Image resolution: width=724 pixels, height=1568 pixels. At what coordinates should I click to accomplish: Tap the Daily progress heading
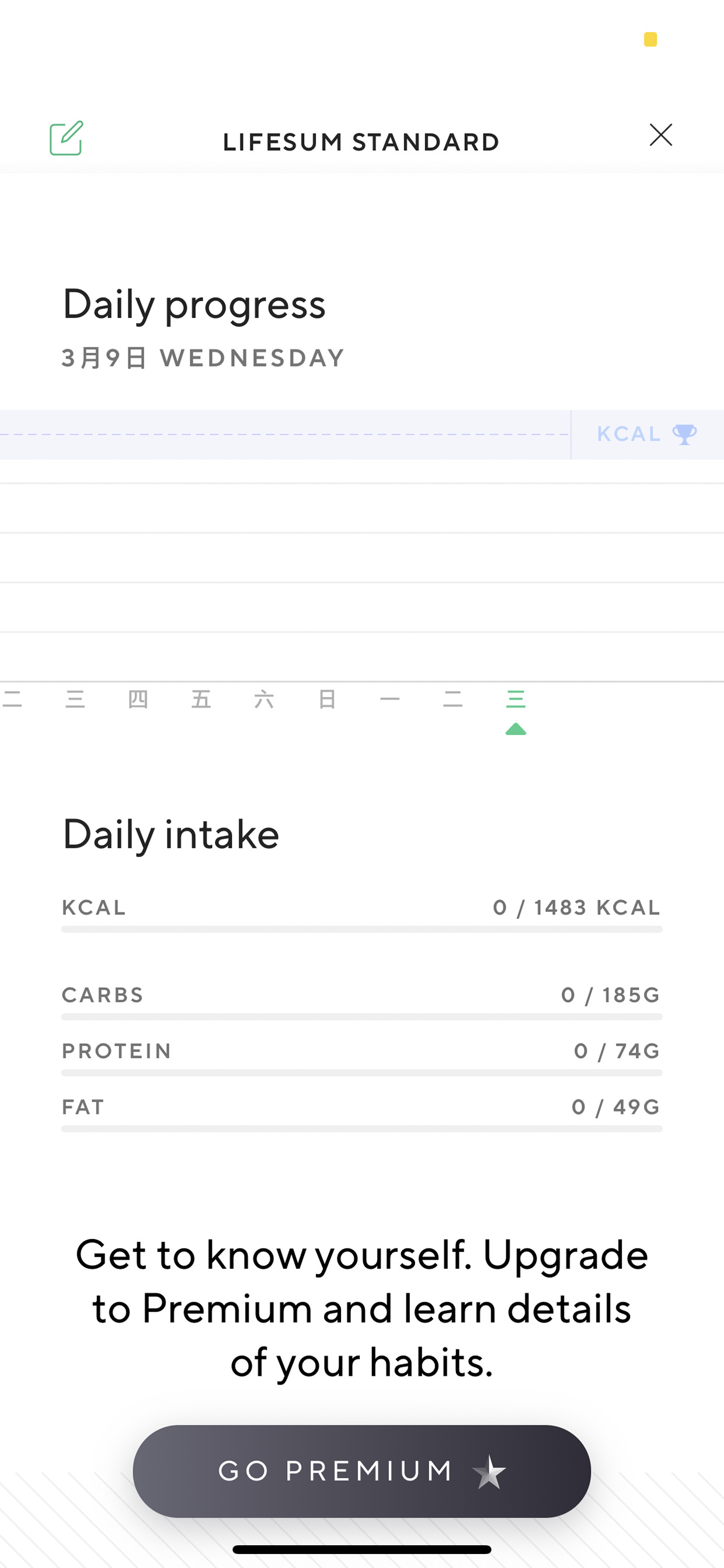[194, 305]
